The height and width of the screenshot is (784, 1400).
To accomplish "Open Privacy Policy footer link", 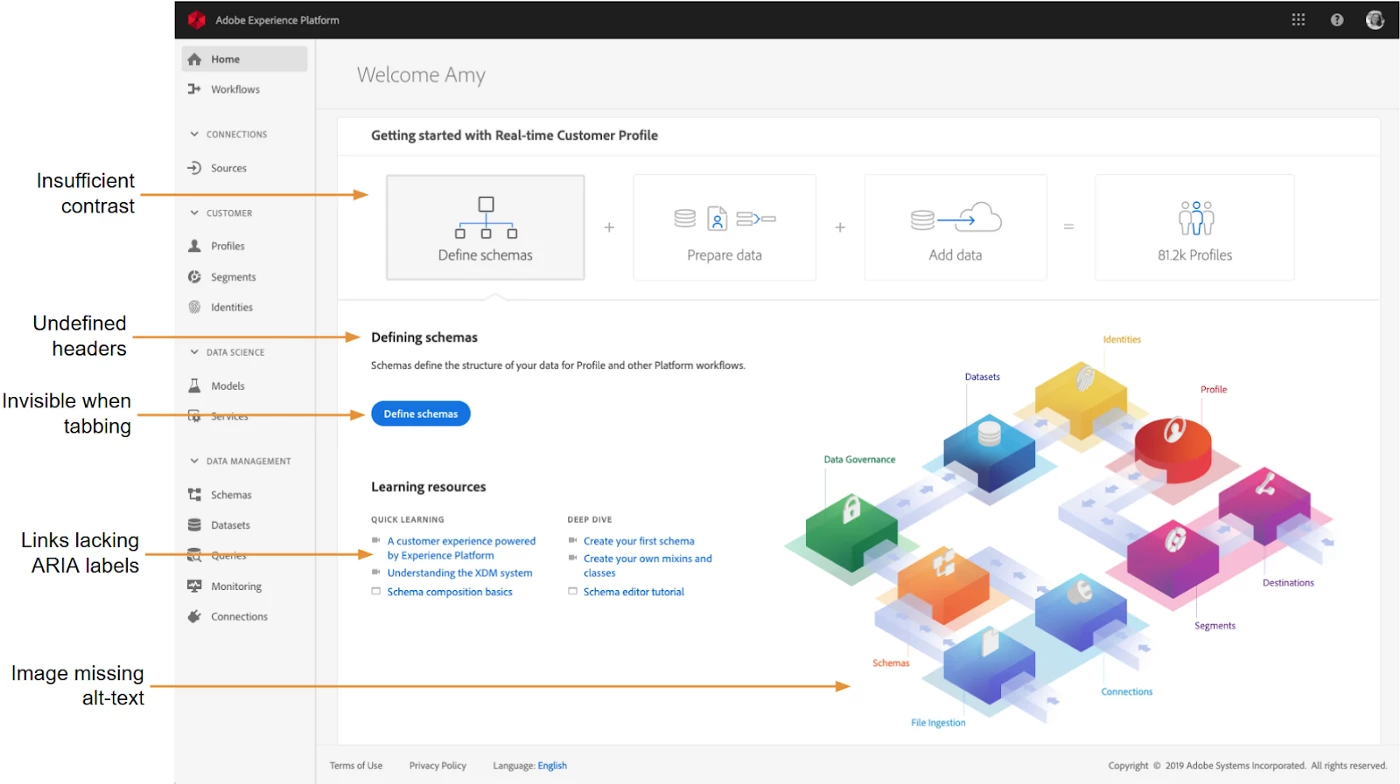I will 438,766.
